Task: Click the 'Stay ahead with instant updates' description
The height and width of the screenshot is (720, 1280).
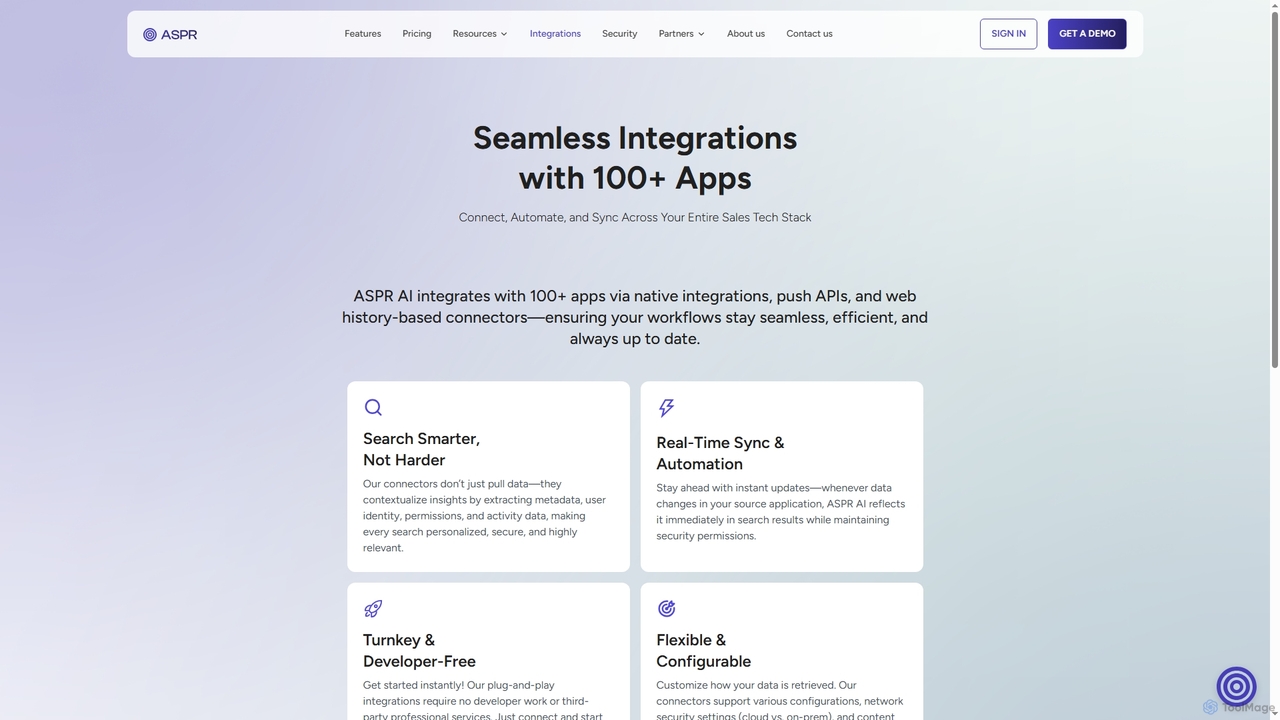Action: tap(780, 512)
